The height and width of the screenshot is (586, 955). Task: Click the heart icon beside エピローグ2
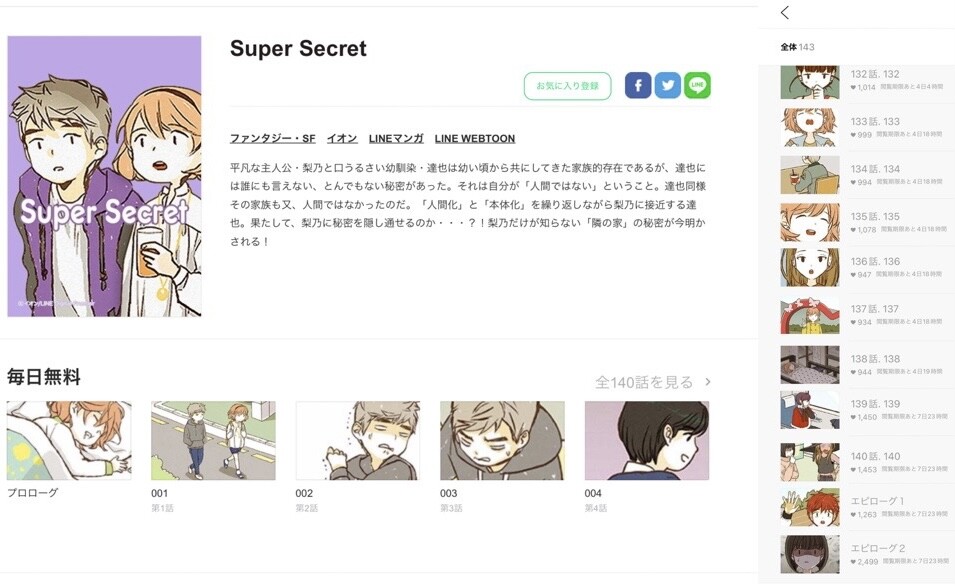[x=853, y=562]
